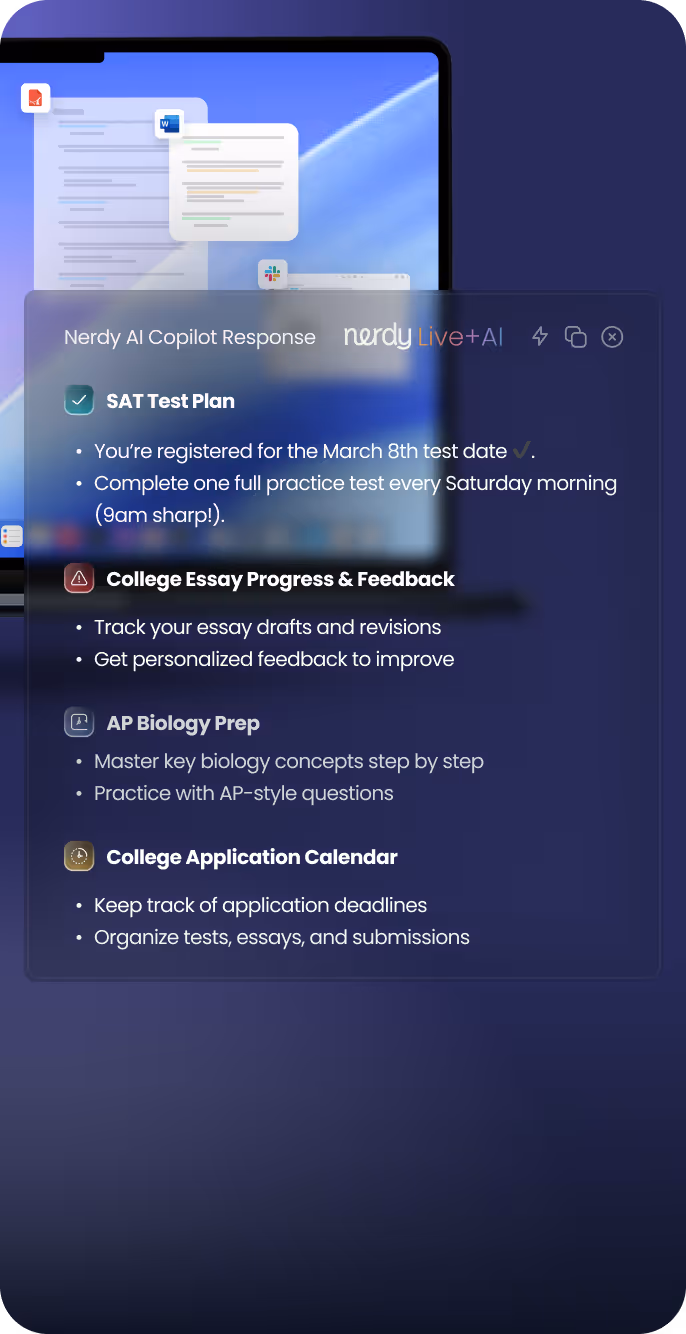This screenshot has width=686, height=1334.
Task: Click the Nerdy Live+AI logo
Action: click(423, 337)
